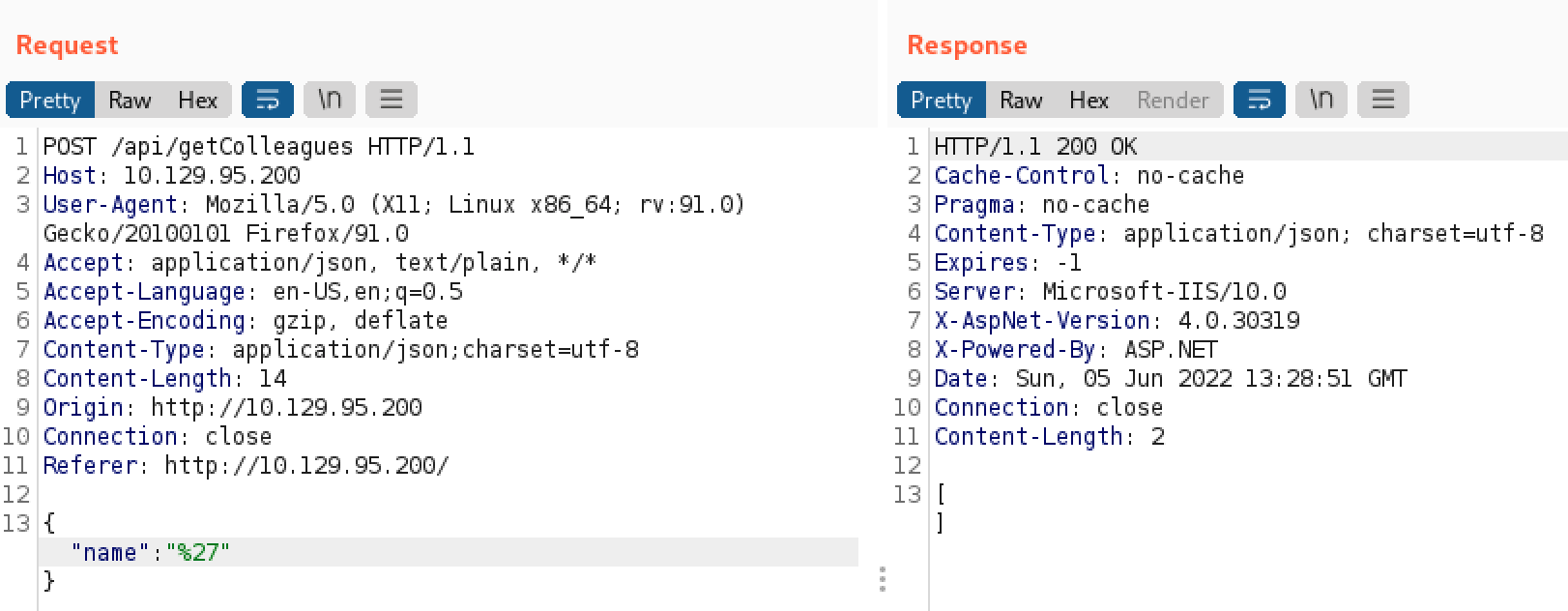This screenshot has height=611, width=1568.
Task: Click the panel divider drag handle
Action: [x=883, y=579]
